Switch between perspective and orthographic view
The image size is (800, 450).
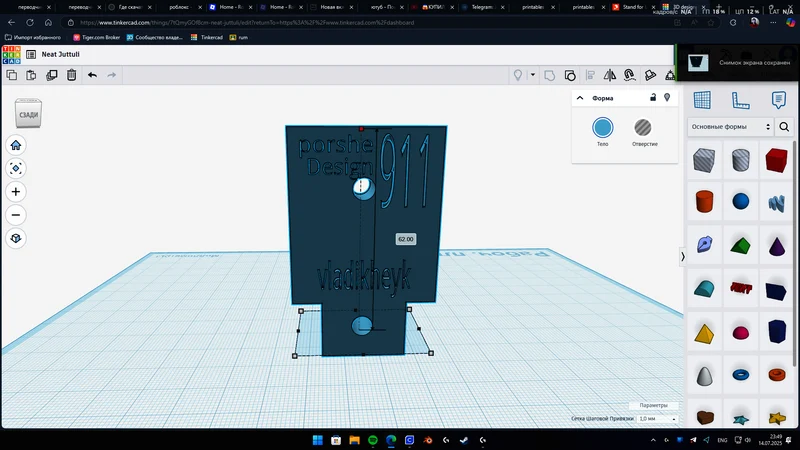[x=16, y=238]
